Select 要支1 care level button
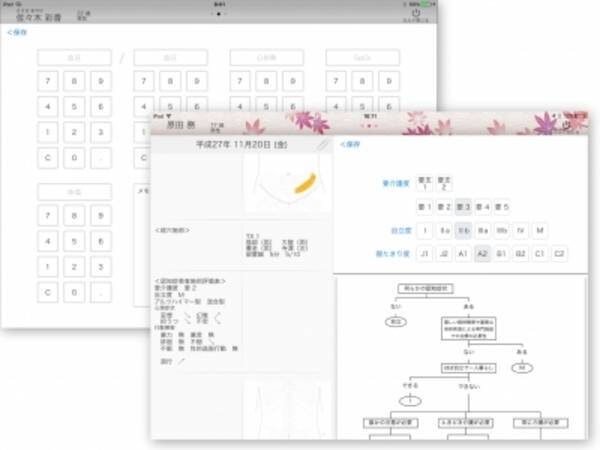The image size is (600, 450). tap(425, 183)
